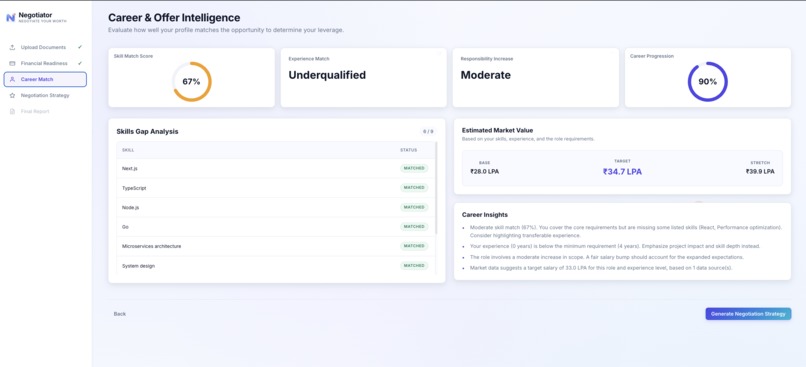The width and height of the screenshot is (806, 367).
Task: Click the Responsibility Increase card label
Action: coord(487,59)
